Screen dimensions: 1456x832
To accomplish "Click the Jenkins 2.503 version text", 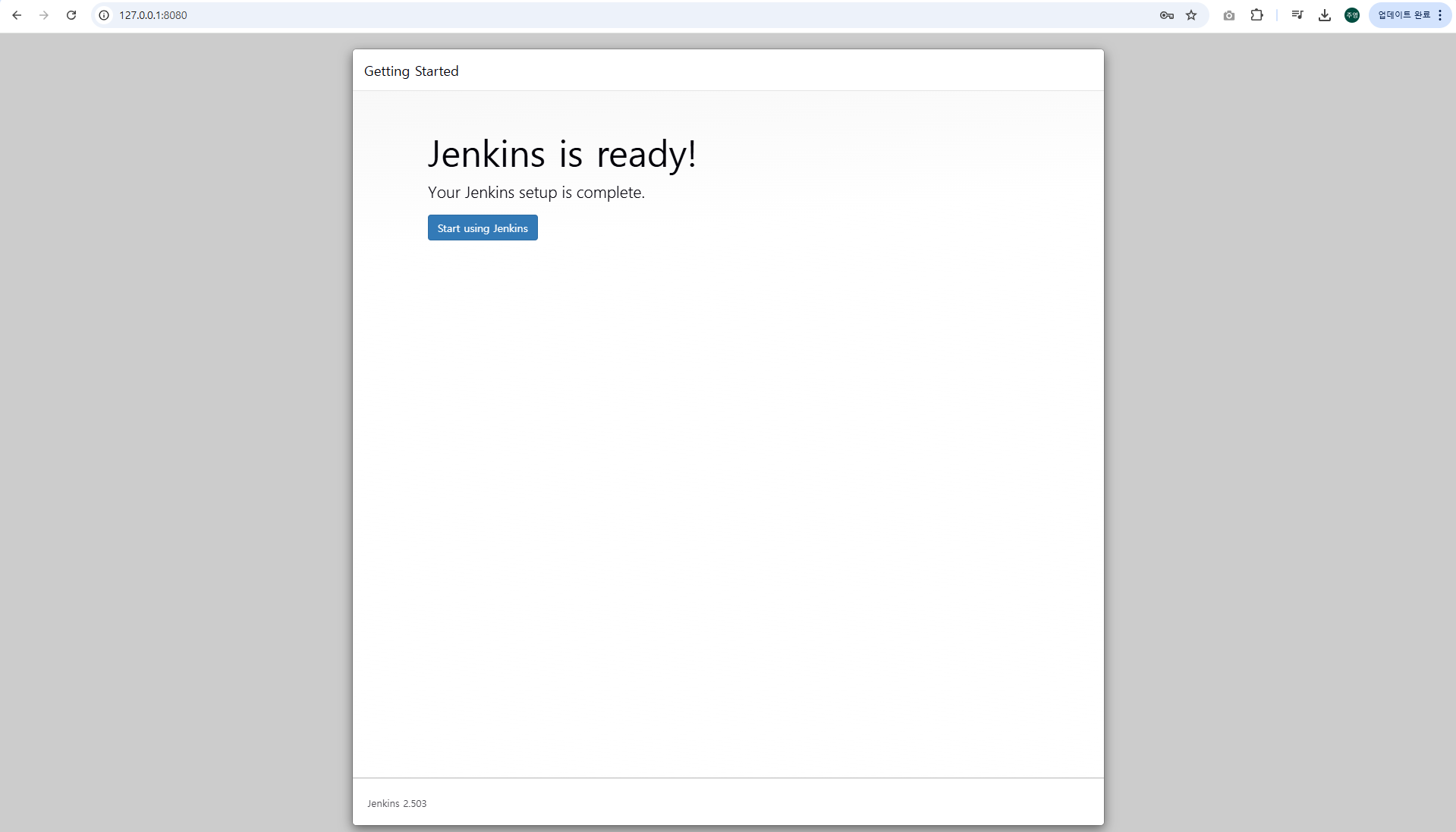I will (397, 803).
